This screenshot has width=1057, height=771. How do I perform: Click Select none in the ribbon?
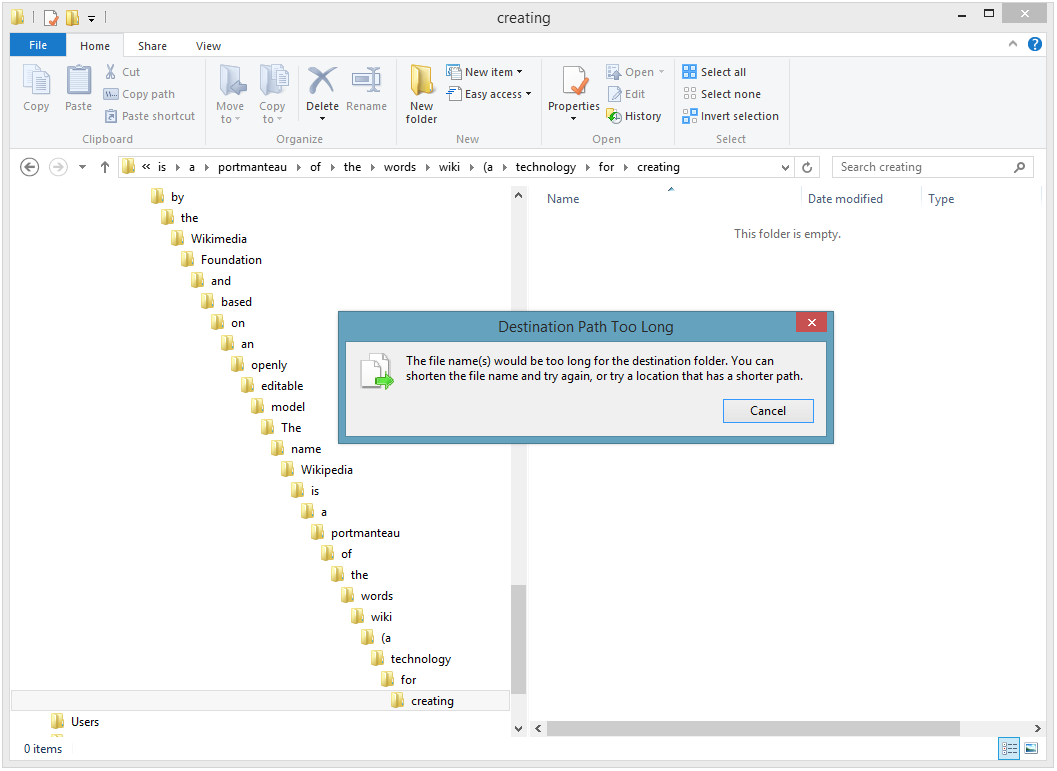[x=721, y=94]
